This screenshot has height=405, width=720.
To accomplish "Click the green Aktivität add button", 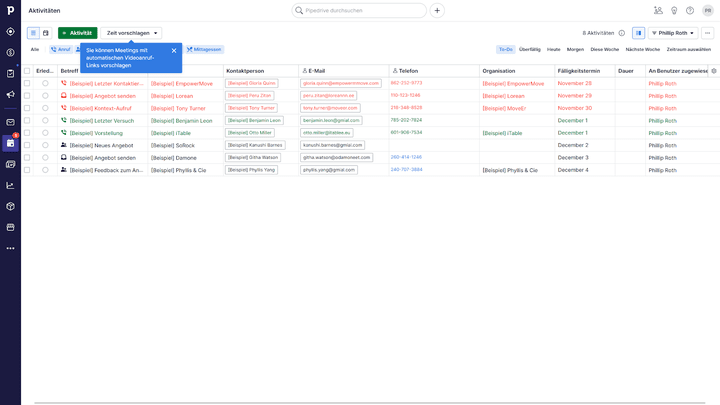I will tap(77, 33).
